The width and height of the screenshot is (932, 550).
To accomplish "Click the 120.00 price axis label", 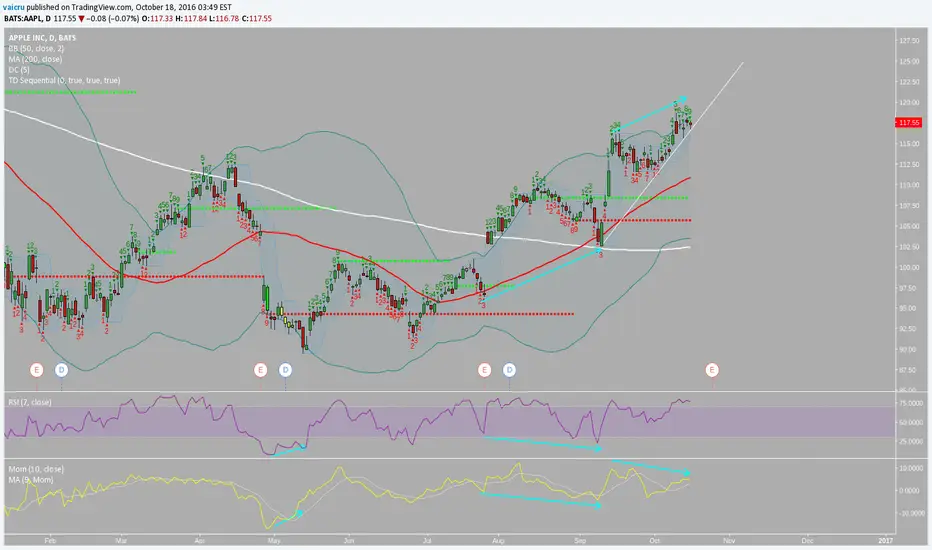I will click(x=909, y=102).
